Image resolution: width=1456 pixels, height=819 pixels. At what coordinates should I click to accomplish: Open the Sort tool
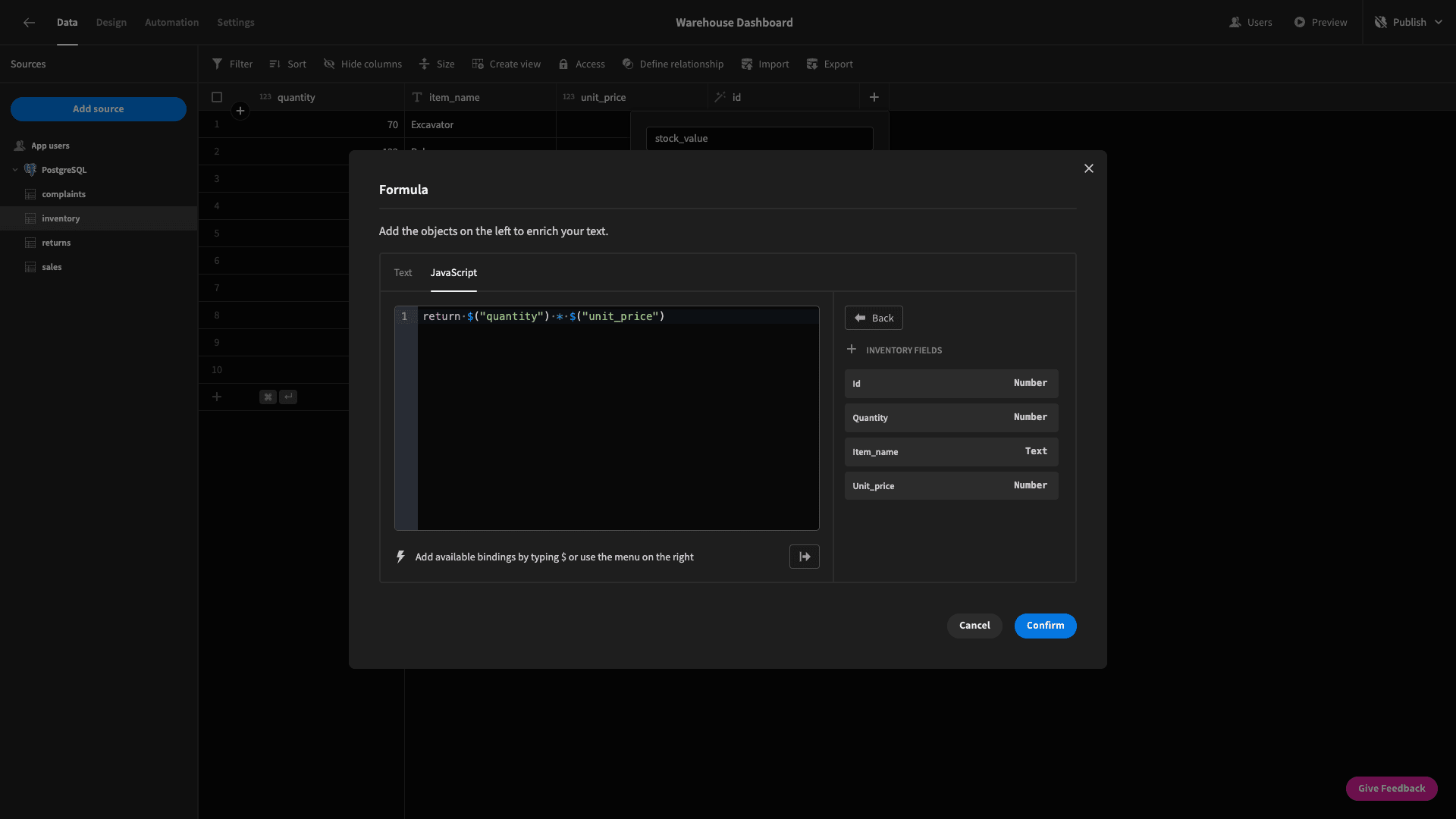287,64
